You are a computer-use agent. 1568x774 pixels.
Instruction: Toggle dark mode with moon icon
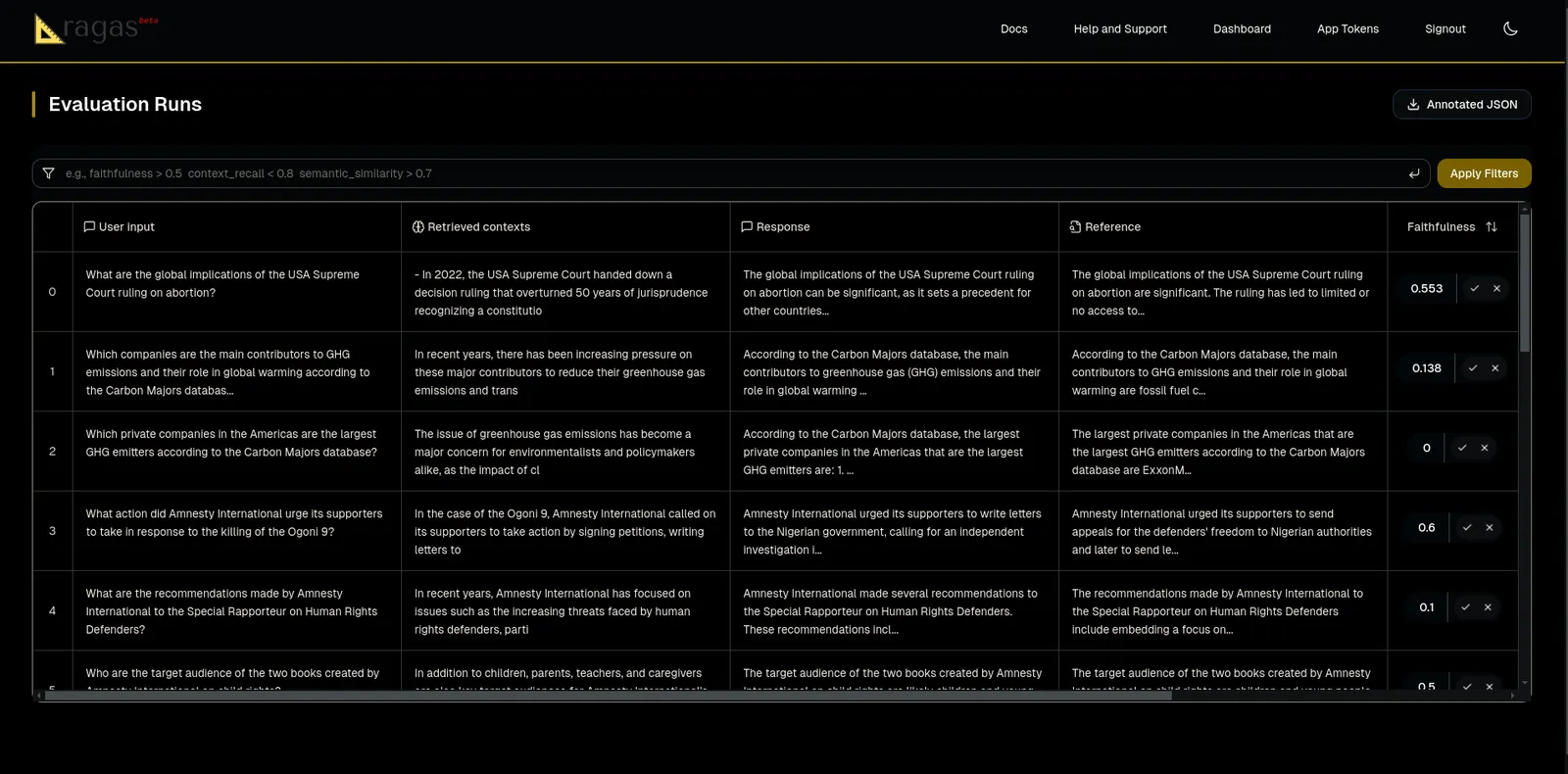pyautogui.click(x=1510, y=28)
